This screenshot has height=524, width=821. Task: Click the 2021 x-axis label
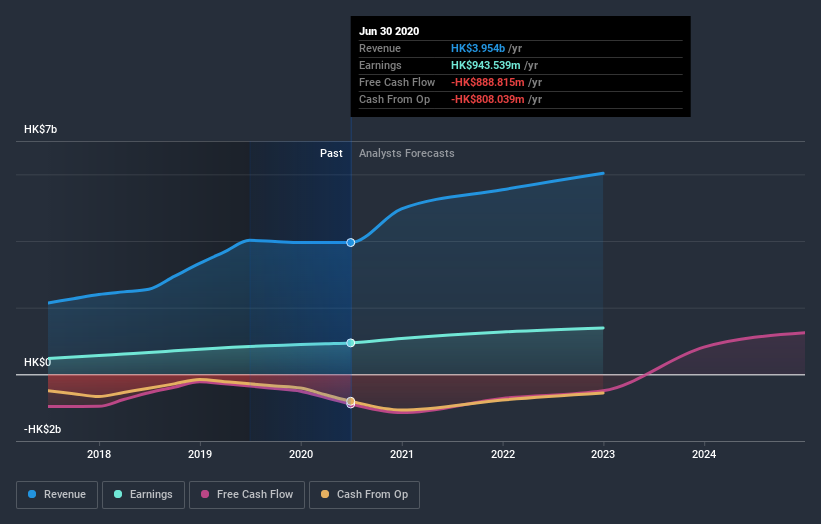point(402,454)
